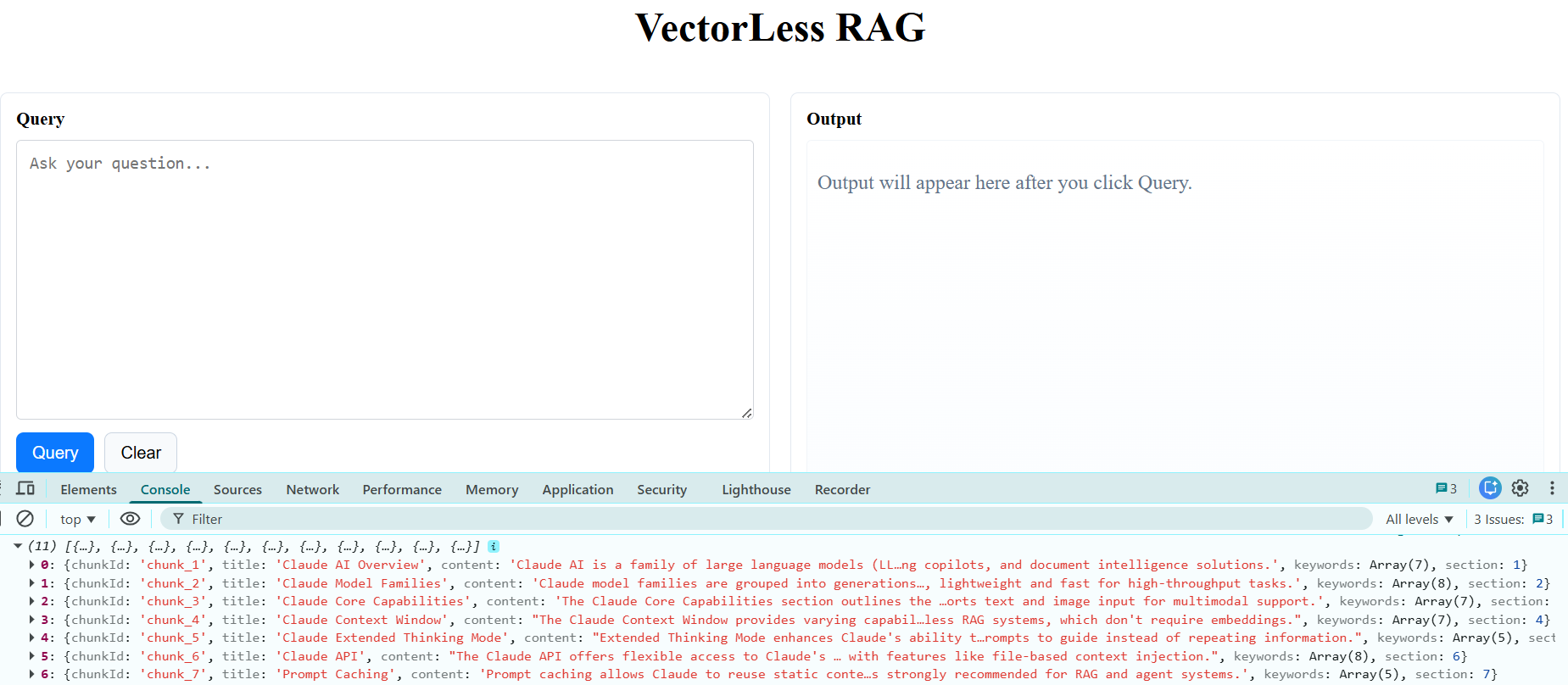This screenshot has width=1568, height=685.
Task: Expand array item 6 with chunk_7
Action: [x=32, y=674]
